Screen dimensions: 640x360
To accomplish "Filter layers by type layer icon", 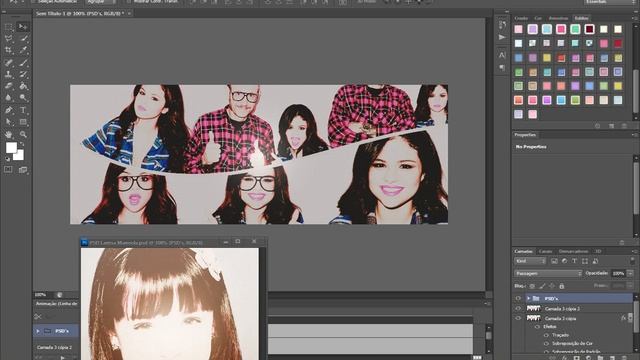I will point(574,261).
